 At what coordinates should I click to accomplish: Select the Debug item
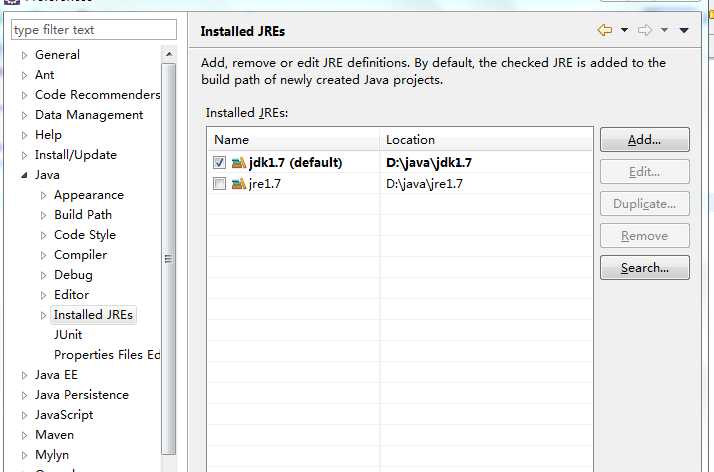[73, 275]
